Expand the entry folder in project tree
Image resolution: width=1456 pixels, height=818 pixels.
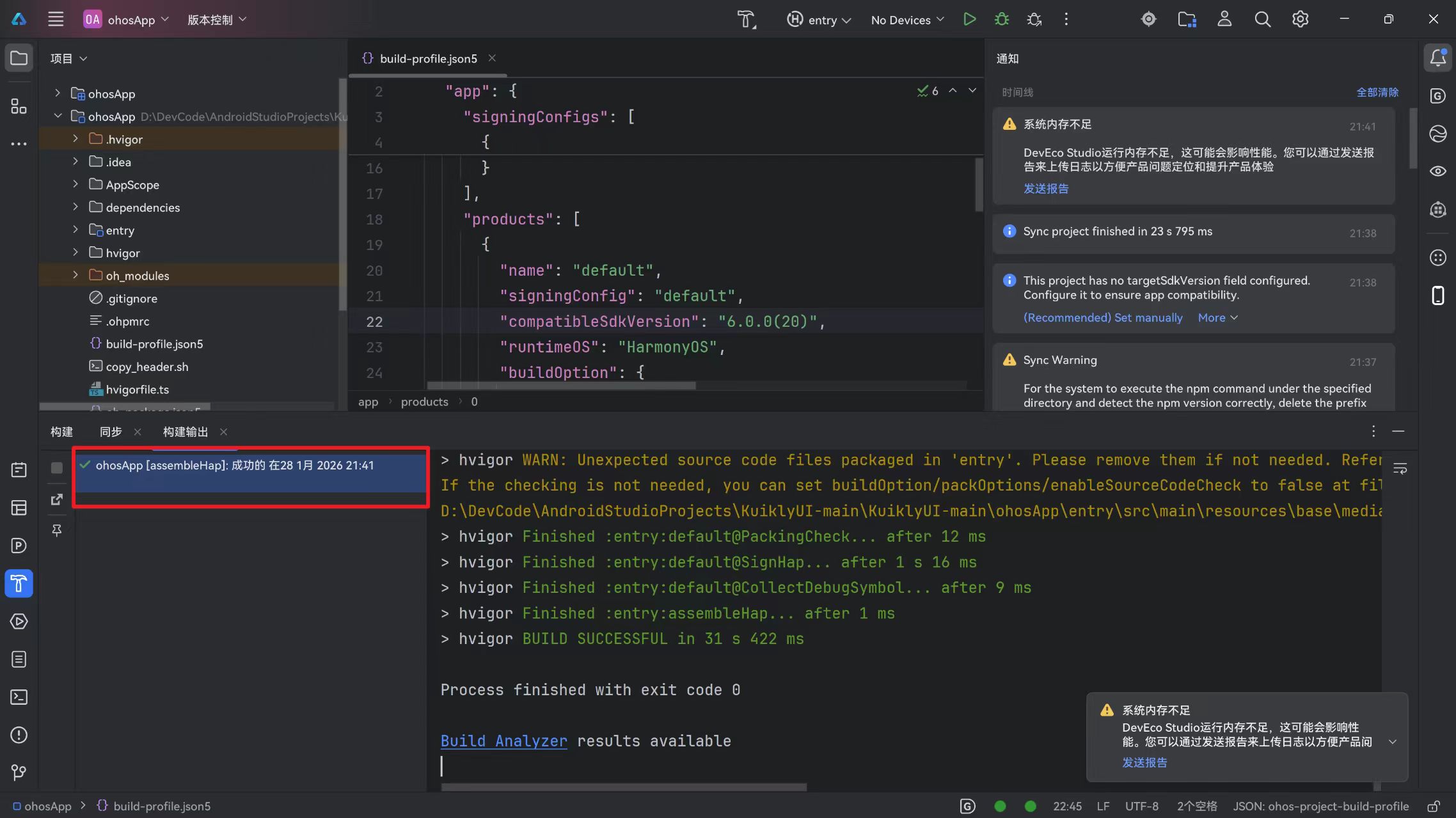click(75, 230)
